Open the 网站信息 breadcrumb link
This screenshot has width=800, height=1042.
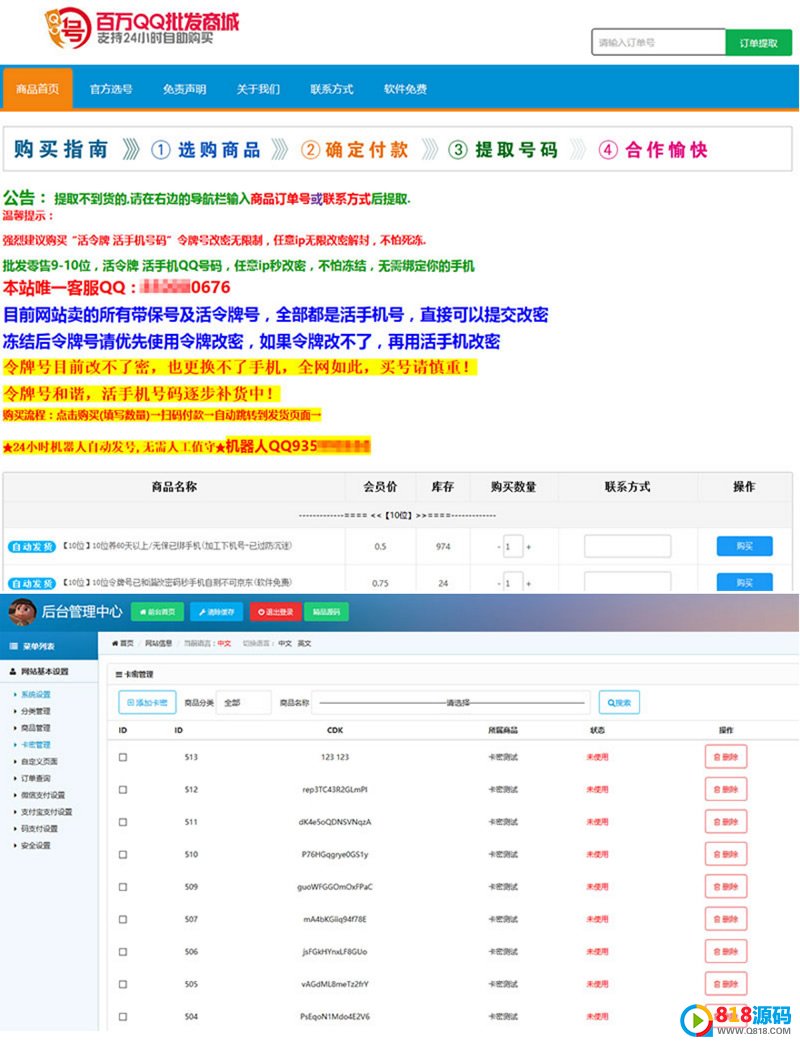(x=159, y=643)
